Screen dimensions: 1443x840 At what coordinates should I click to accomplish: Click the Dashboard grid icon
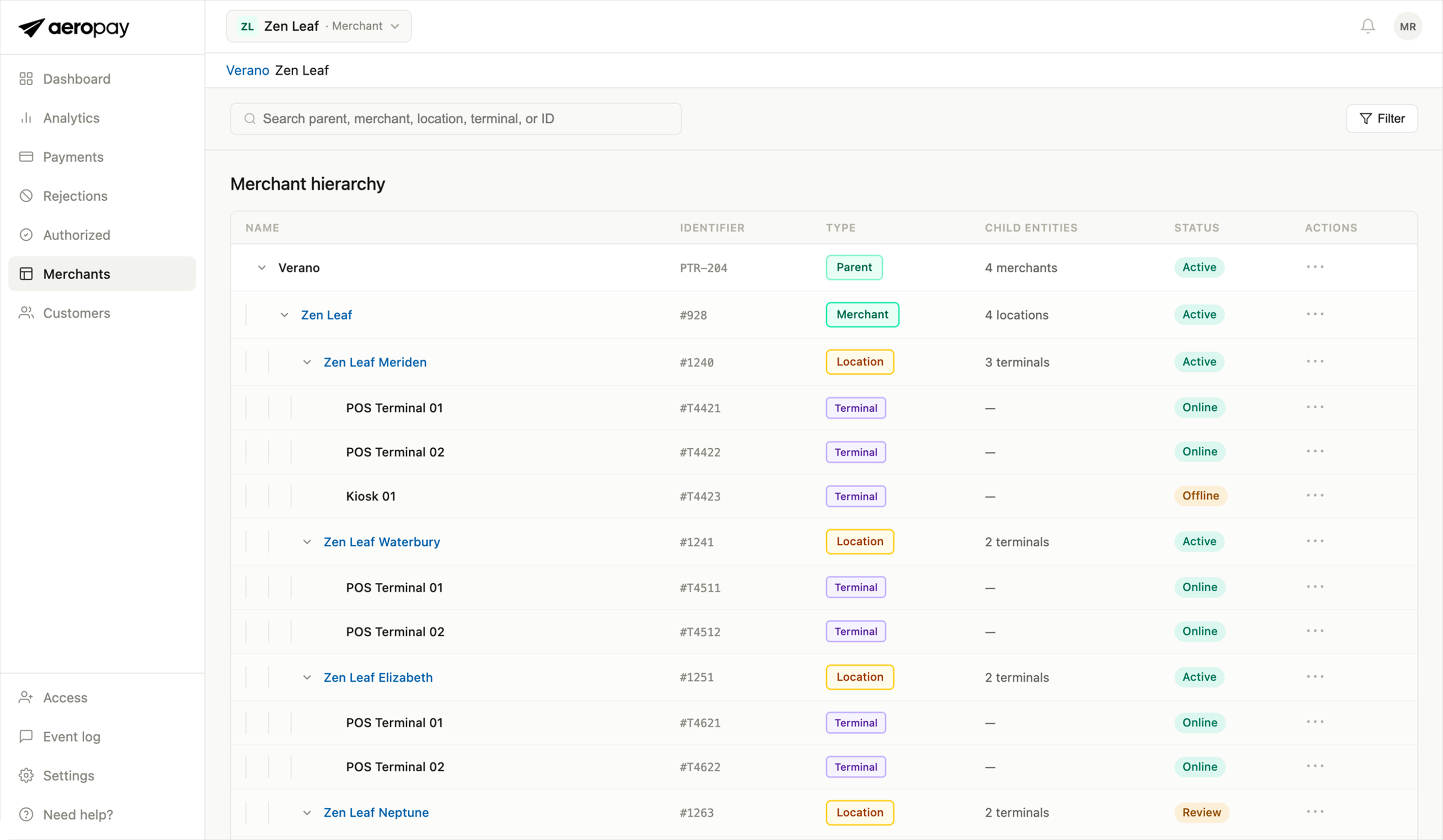(x=26, y=79)
